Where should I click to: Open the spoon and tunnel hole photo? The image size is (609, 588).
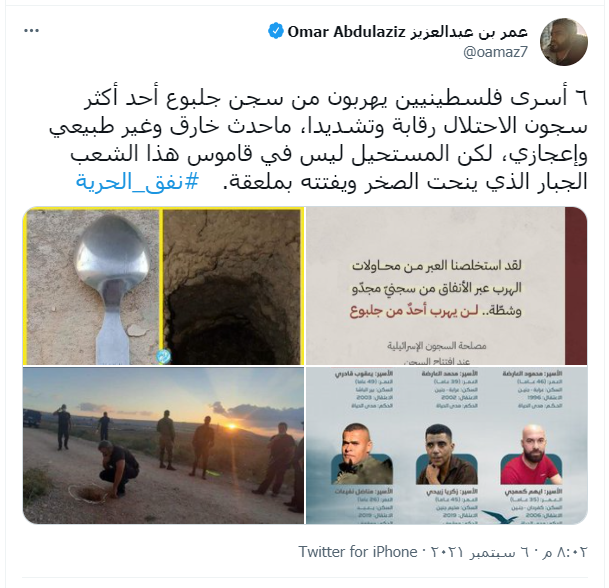164,286
